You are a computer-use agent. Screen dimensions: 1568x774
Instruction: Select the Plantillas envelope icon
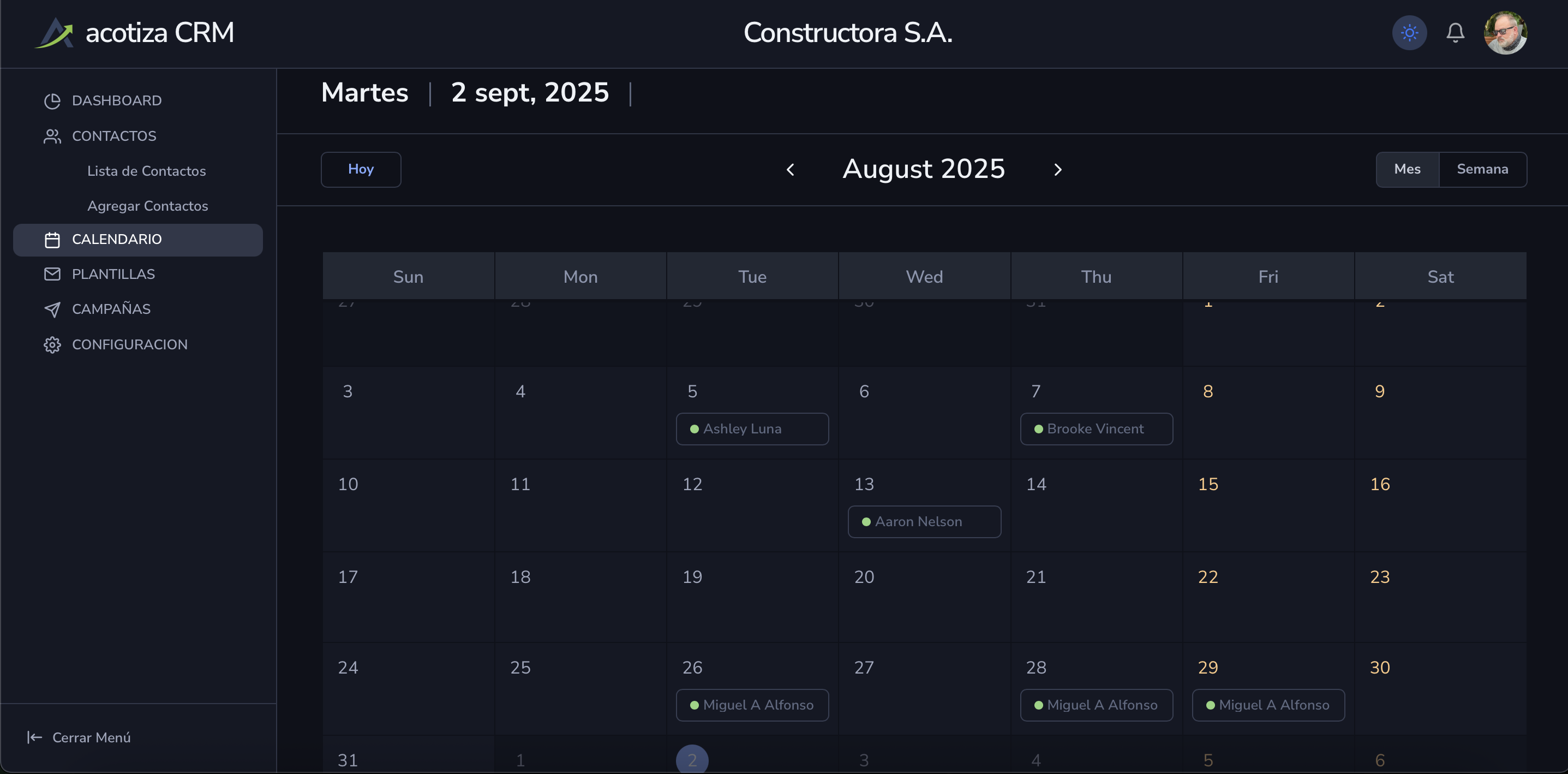click(x=52, y=274)
